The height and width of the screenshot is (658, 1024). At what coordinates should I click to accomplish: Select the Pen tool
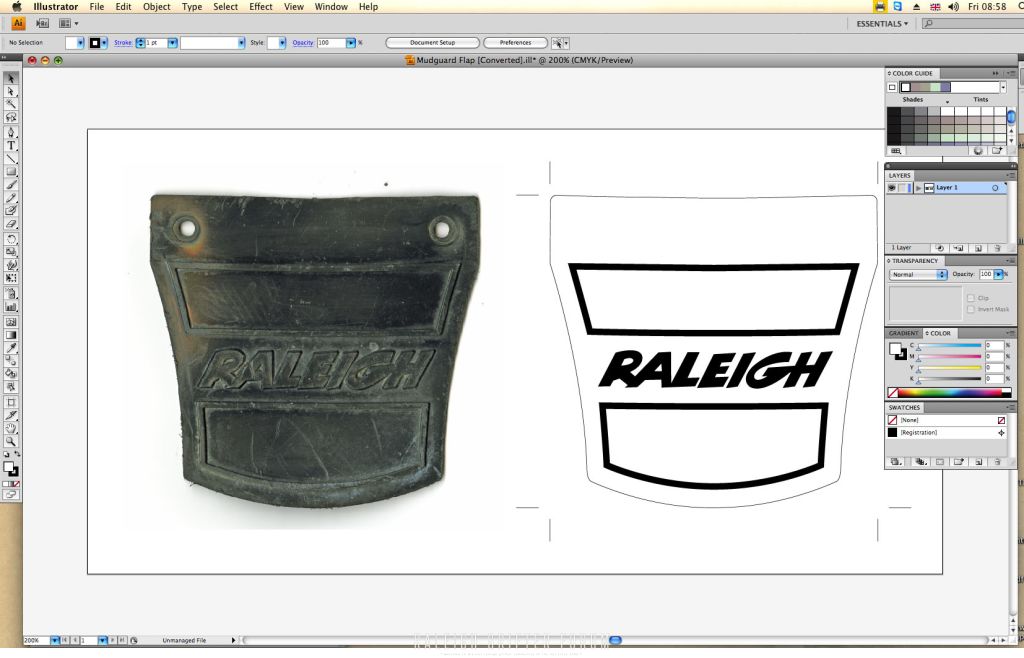pos(10,133)
